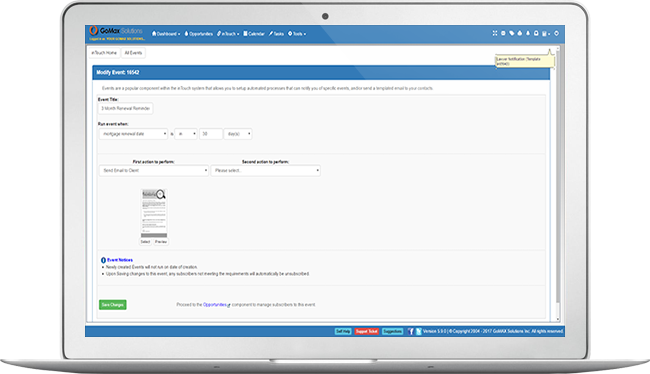Image resolution: width=650 pixels, height=374 pixels.
Task: Click the yellow notification tooltip
Action: pyautogui.click(x=524, y=61)
